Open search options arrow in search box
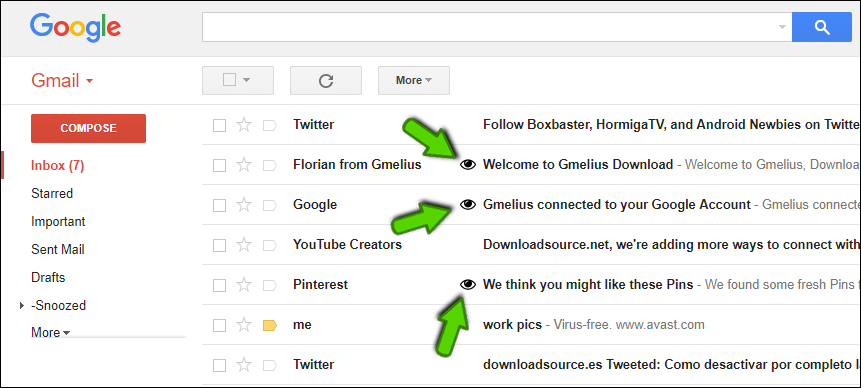The height and width of the screenshot is (388, 861). [782, 27]
